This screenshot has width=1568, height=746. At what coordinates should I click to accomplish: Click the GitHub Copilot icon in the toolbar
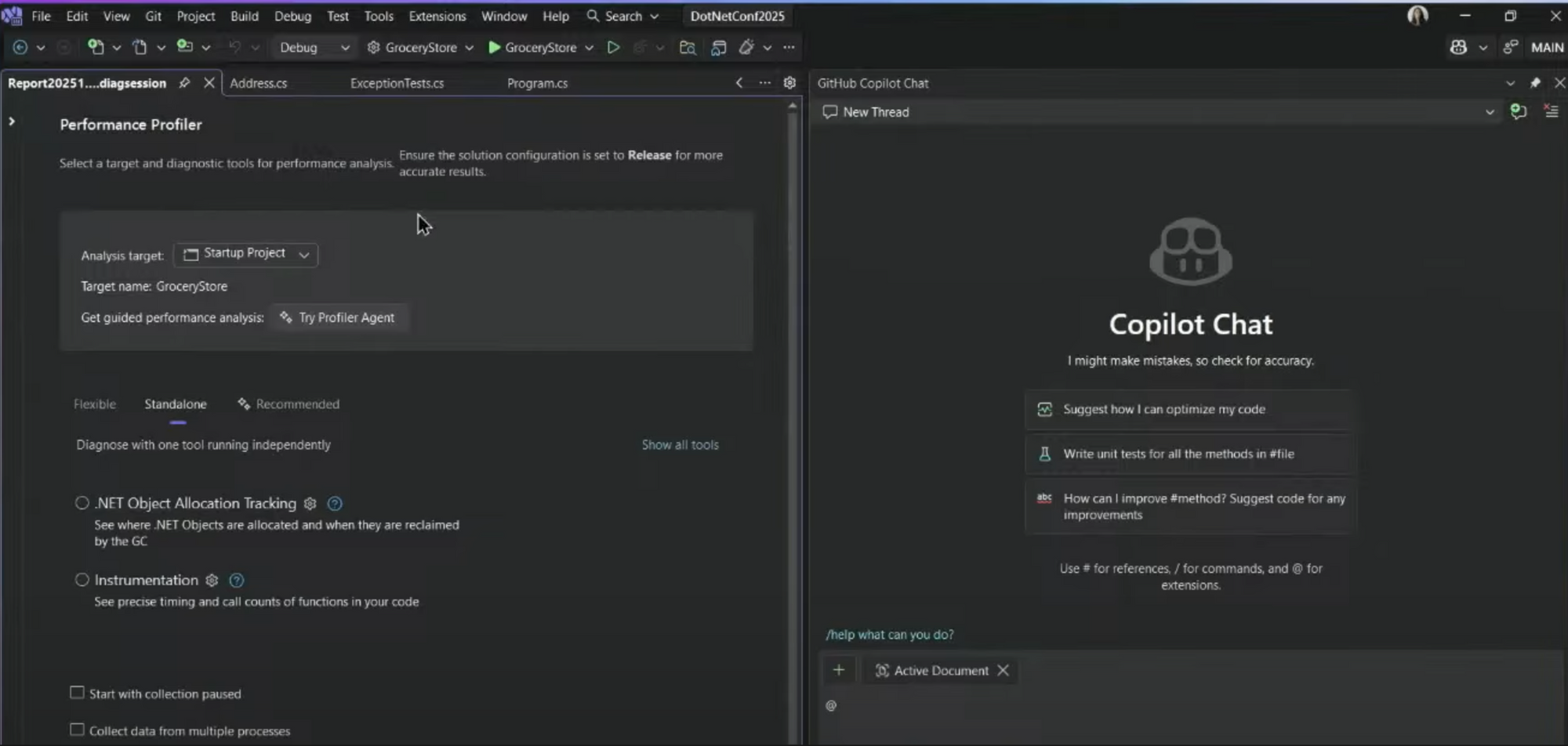[x=1458, y=48]
